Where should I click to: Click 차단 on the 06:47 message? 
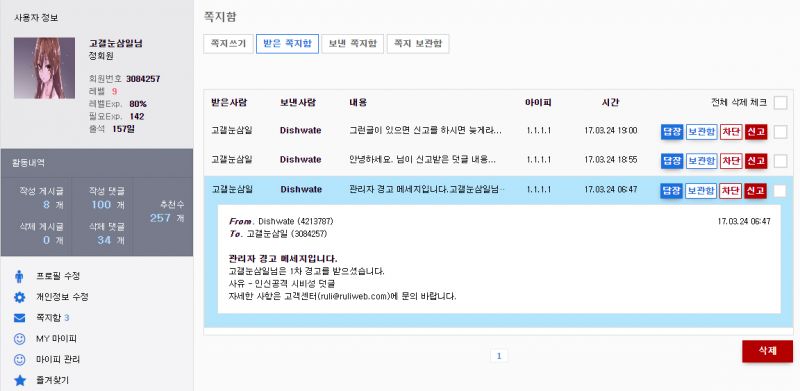click(x=731, y=191)
